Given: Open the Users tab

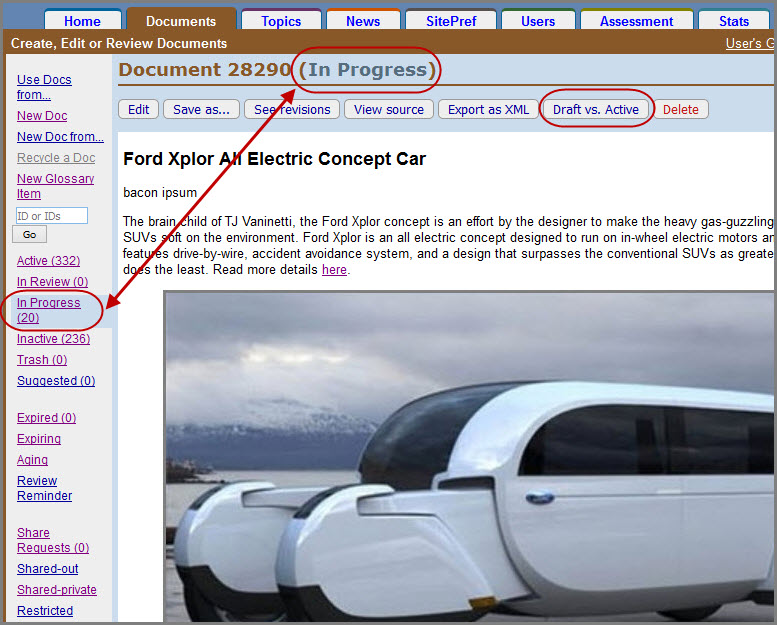Looking at the screenshot, I should coord(538,21).
